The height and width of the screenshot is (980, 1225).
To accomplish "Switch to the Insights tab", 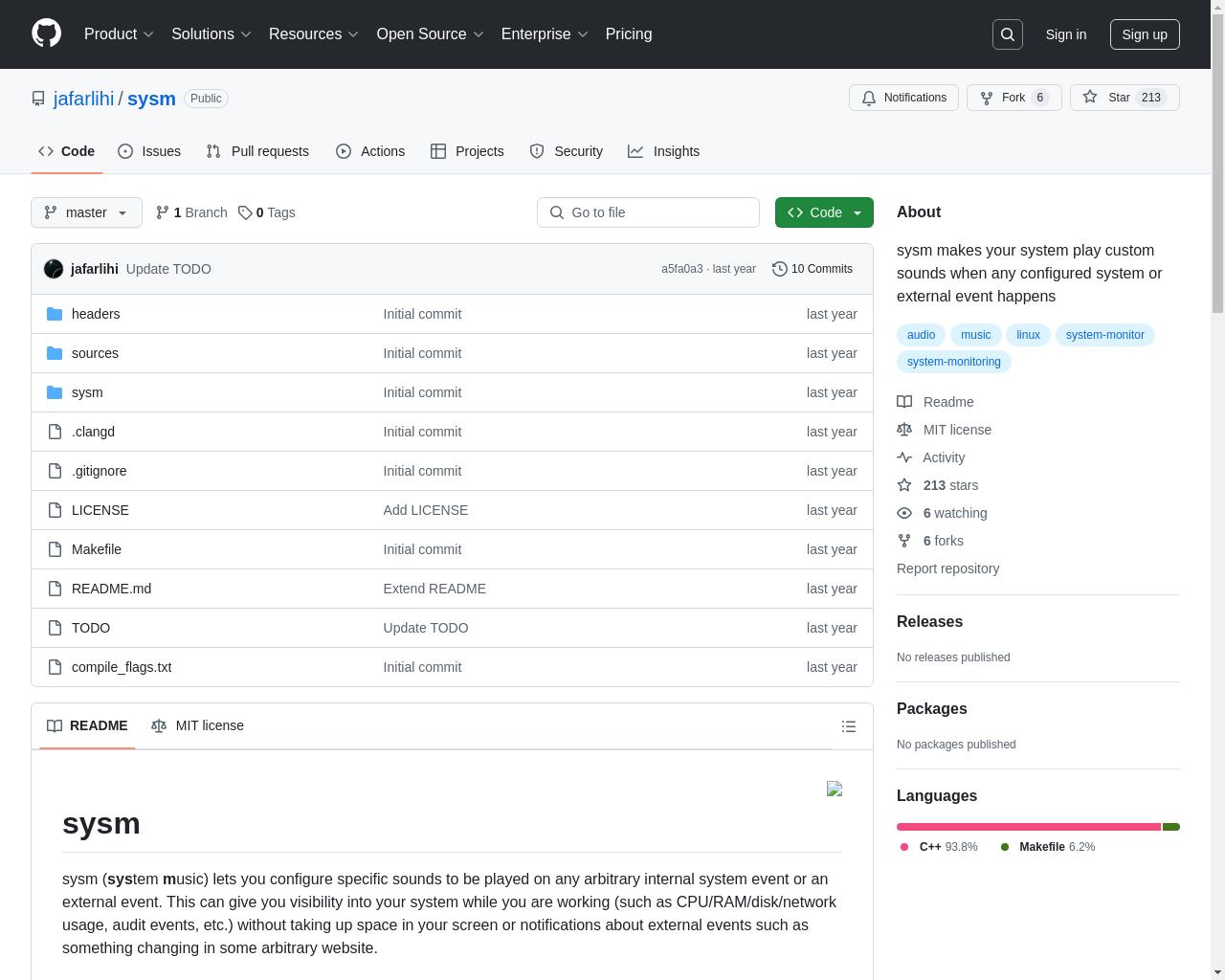I will click(x=664, y=151).
